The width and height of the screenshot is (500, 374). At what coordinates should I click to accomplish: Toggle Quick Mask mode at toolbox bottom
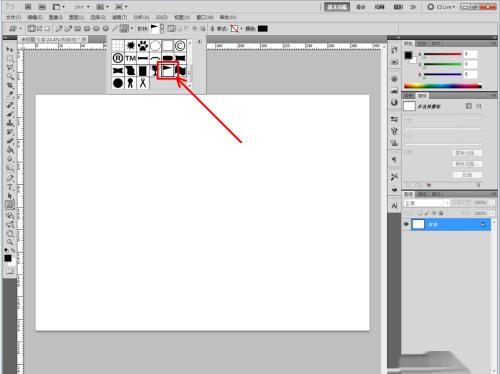click(10, 271)
